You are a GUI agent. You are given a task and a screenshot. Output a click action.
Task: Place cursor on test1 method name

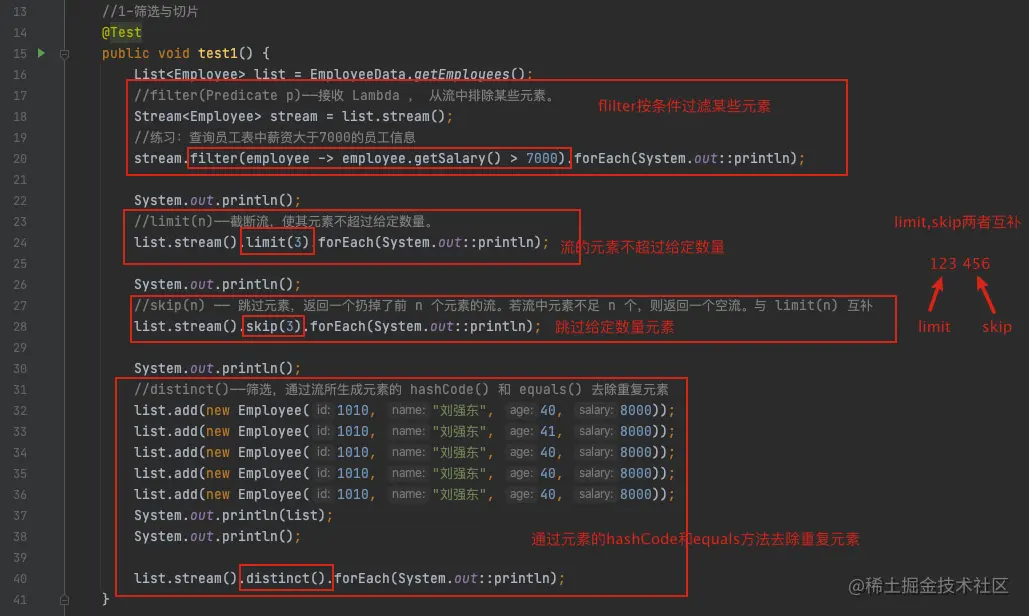pos(217,53)
